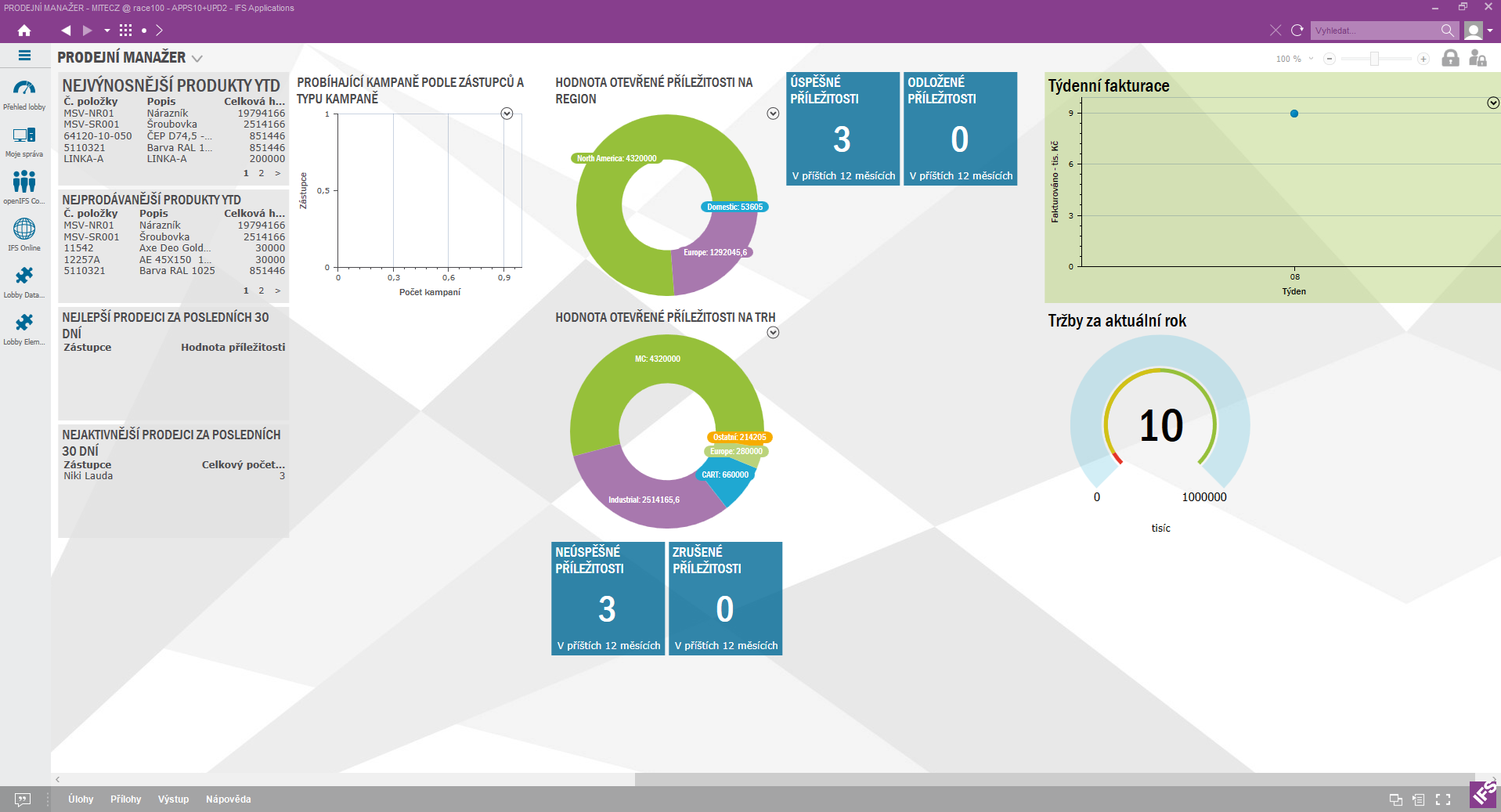Click the zoom slider handle

coord(1374,59)
